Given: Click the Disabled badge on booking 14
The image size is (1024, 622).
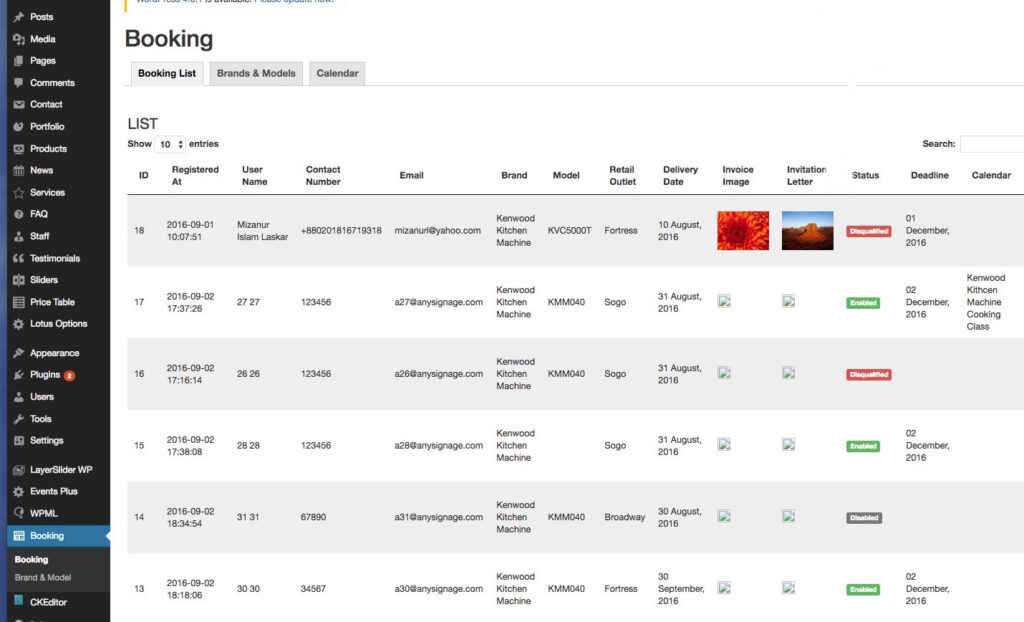Looking at the screenshot, I should point(862,517).
